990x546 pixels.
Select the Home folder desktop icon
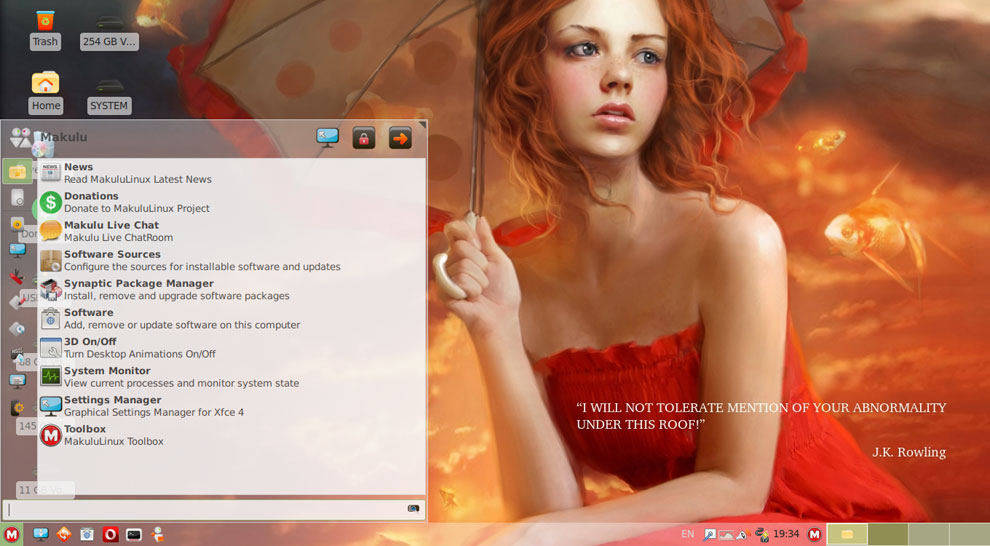pos(45,92)
